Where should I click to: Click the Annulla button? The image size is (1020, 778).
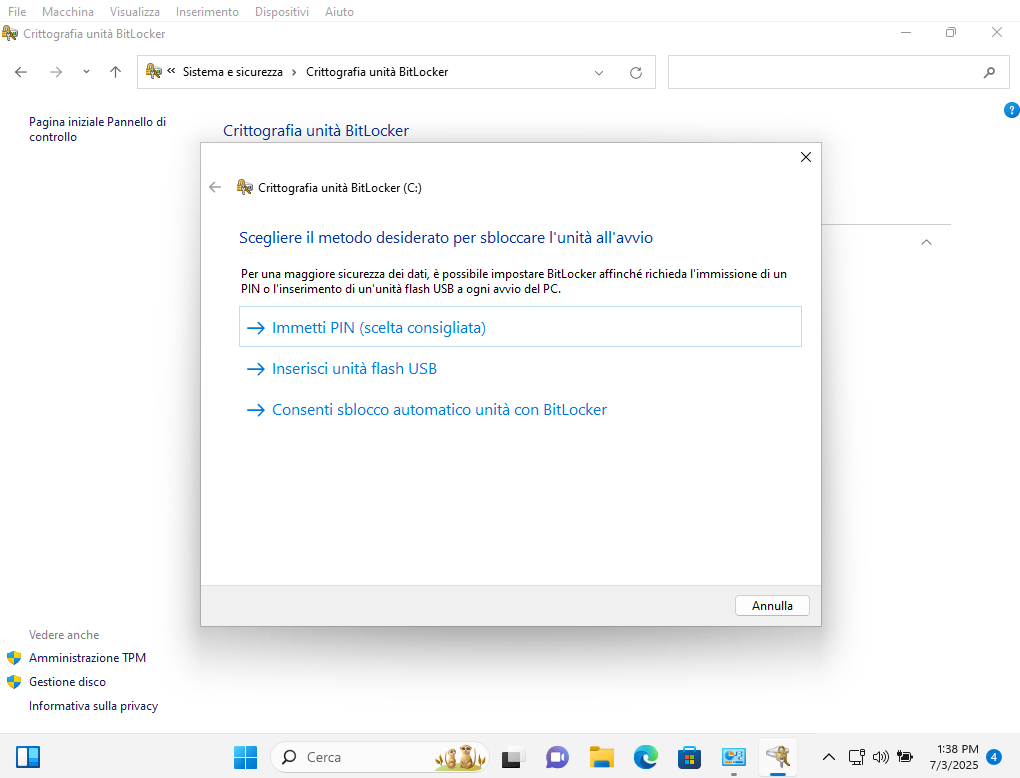[772, 606]
